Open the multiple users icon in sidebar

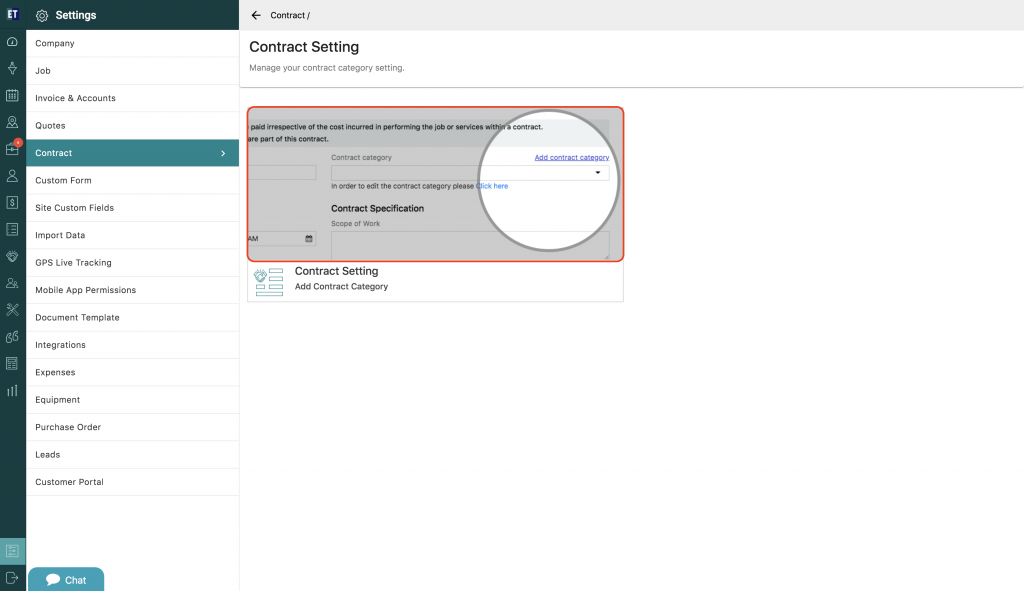(x=12, y=283)
